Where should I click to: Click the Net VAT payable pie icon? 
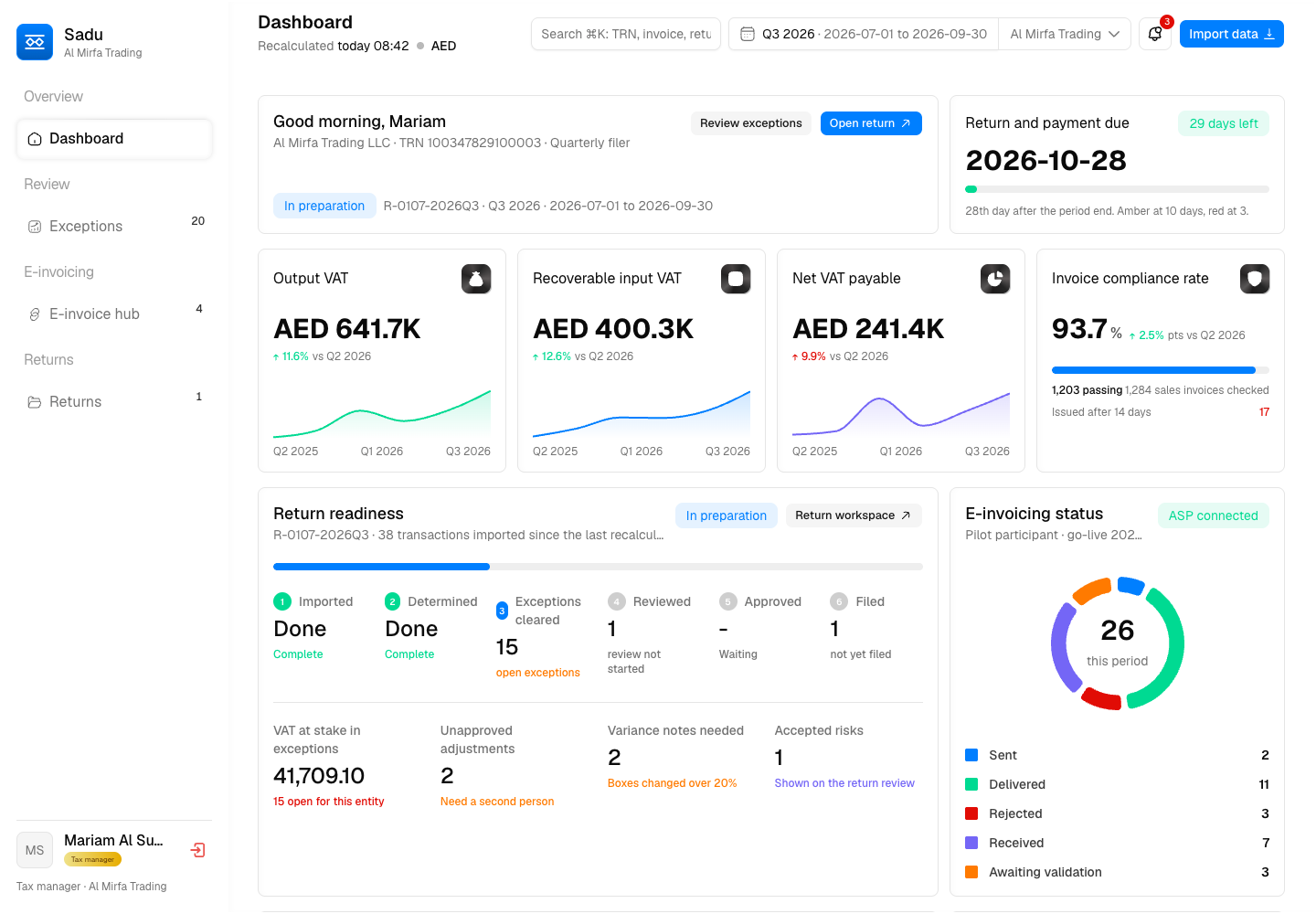tap(995, 279)
